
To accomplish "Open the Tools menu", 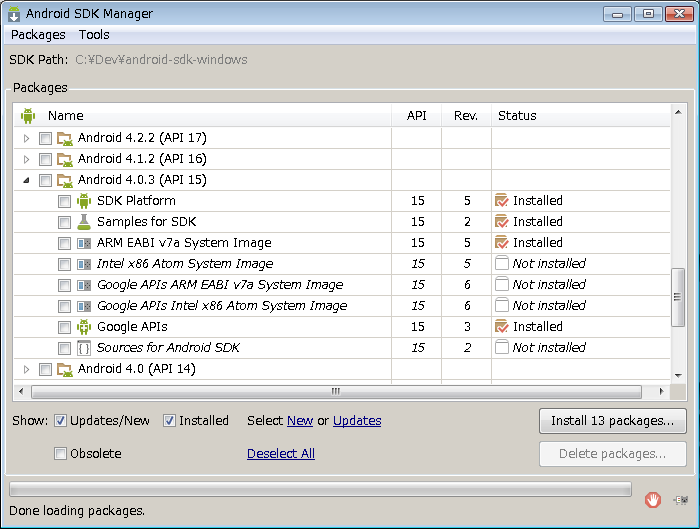I will click(x=94, y=35).
